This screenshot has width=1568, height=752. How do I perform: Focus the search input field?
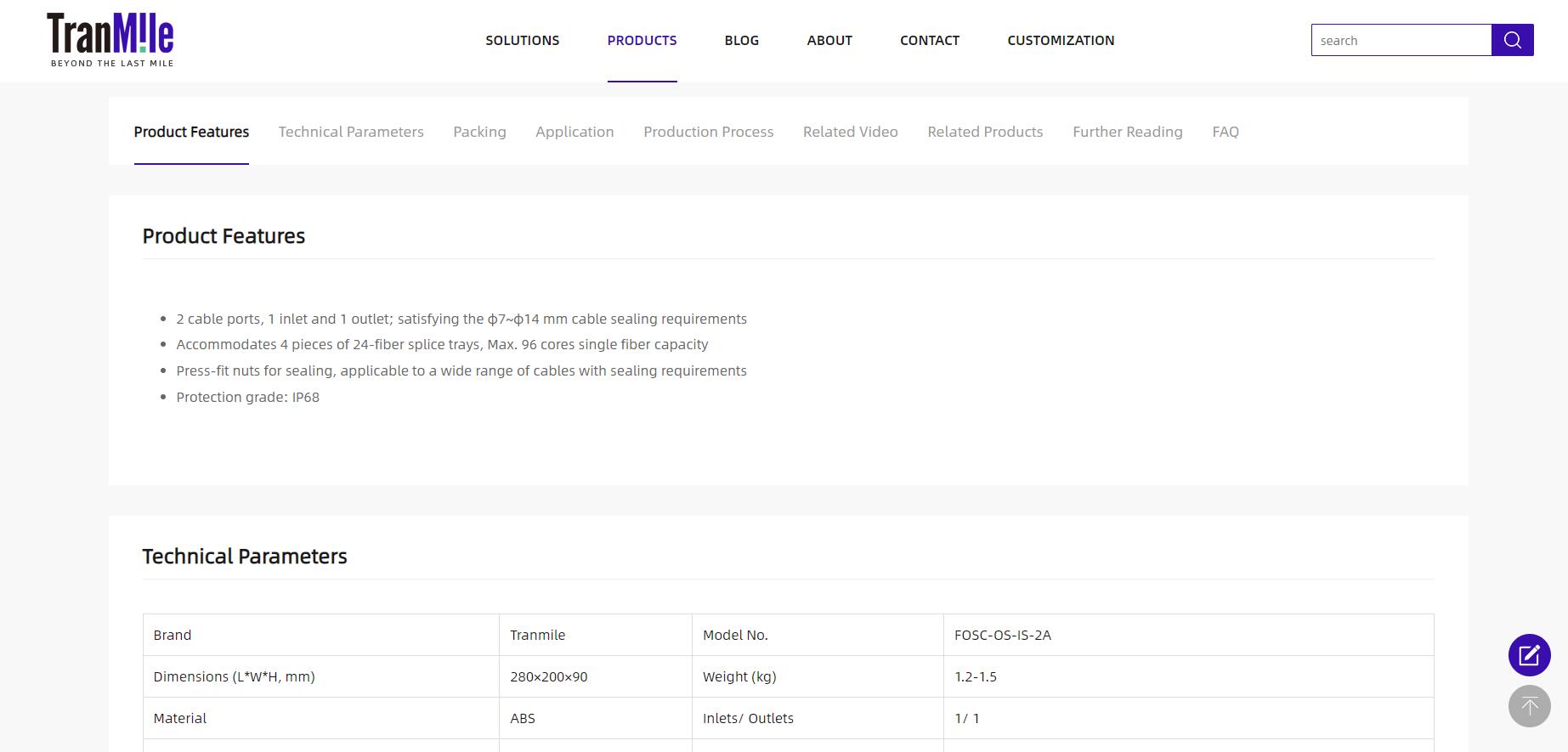[x=1401, y=40]
